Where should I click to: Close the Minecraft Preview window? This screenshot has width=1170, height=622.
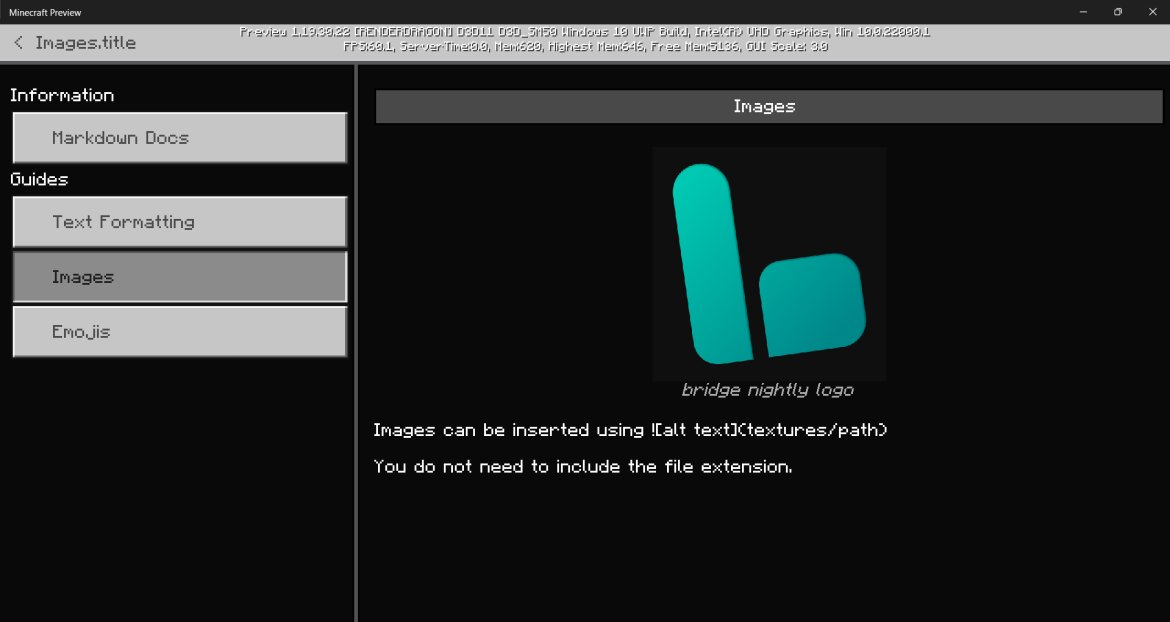coord(1152,12)
